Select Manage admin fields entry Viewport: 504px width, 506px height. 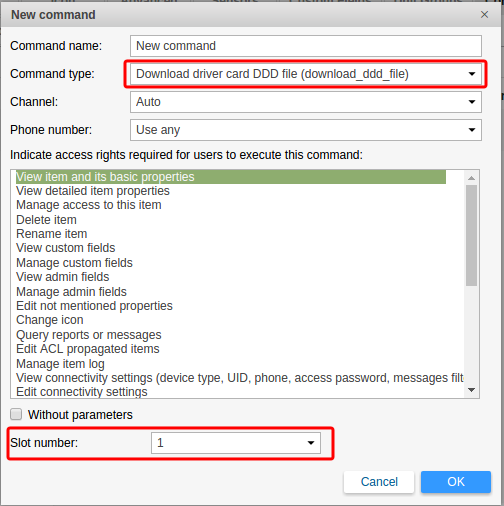71,292
